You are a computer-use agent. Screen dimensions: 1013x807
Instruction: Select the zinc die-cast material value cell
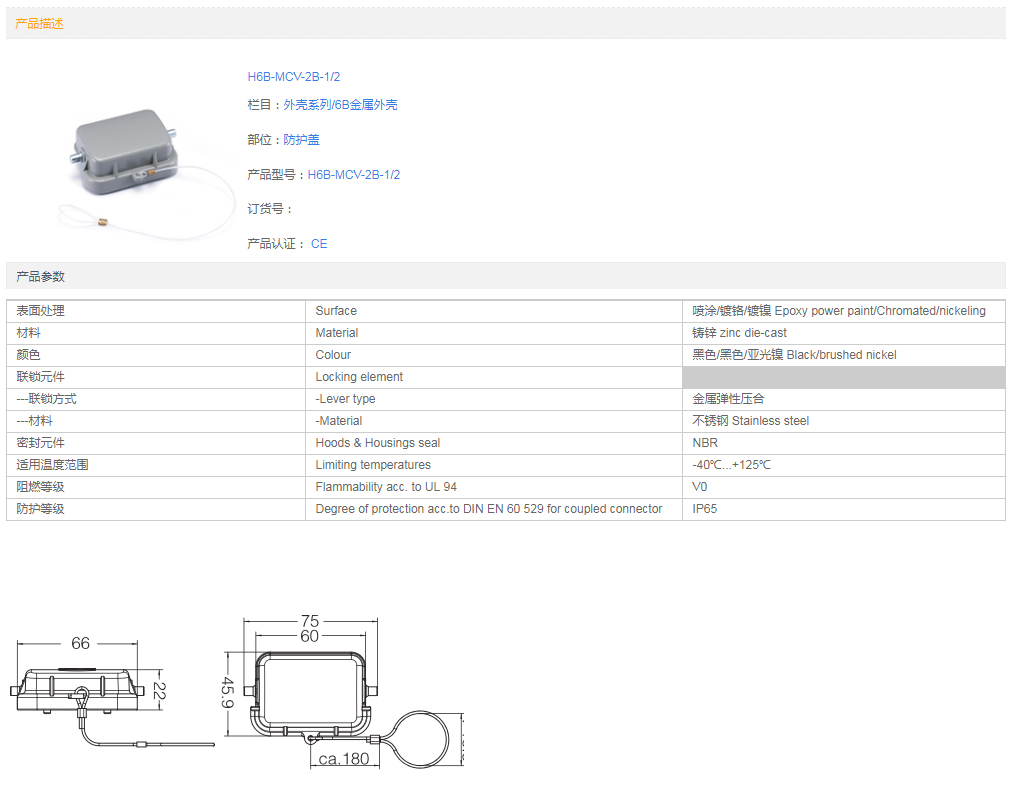pyautogui.click(x=739, y=333)
